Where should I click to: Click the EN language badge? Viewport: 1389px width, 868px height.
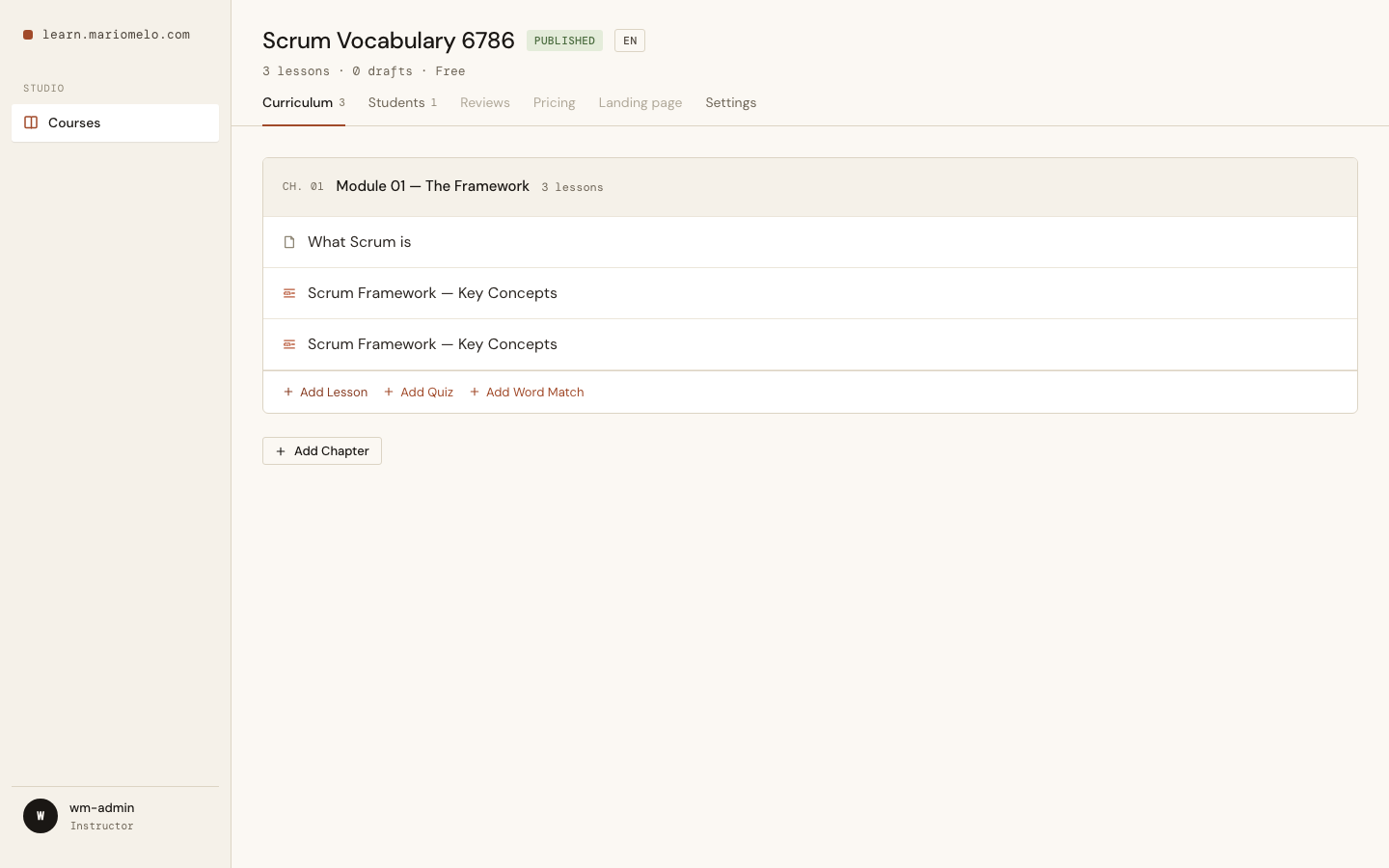pos(630,41)
